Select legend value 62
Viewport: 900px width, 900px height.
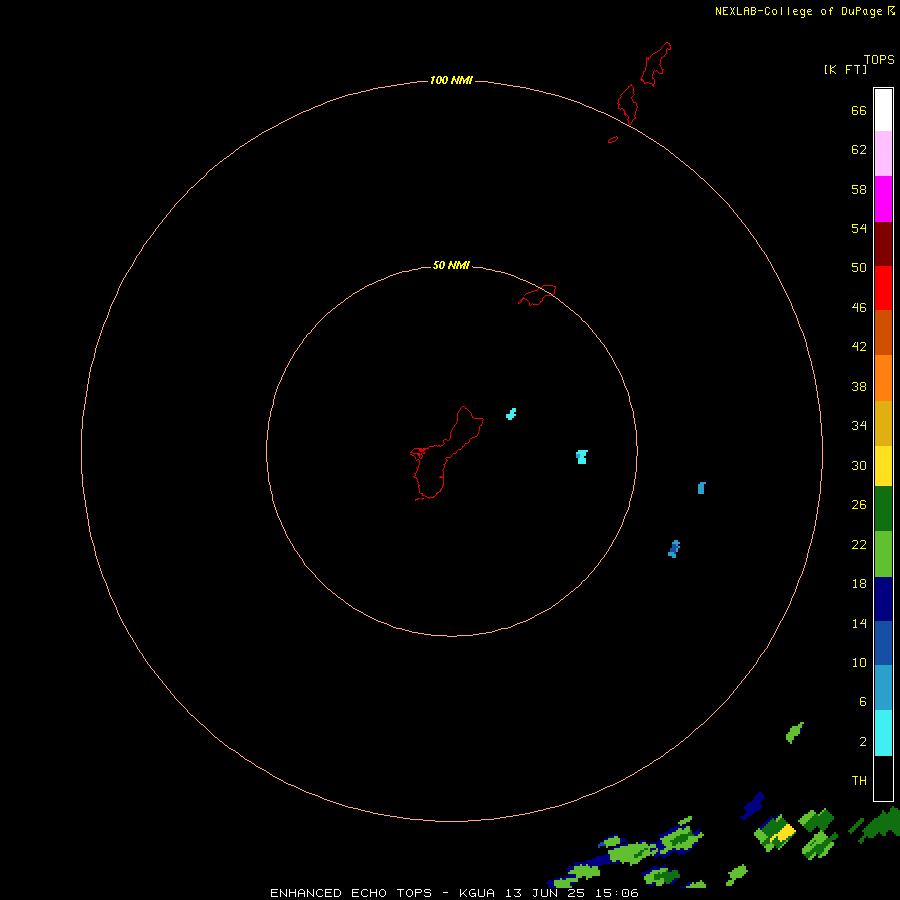[859, 150]
